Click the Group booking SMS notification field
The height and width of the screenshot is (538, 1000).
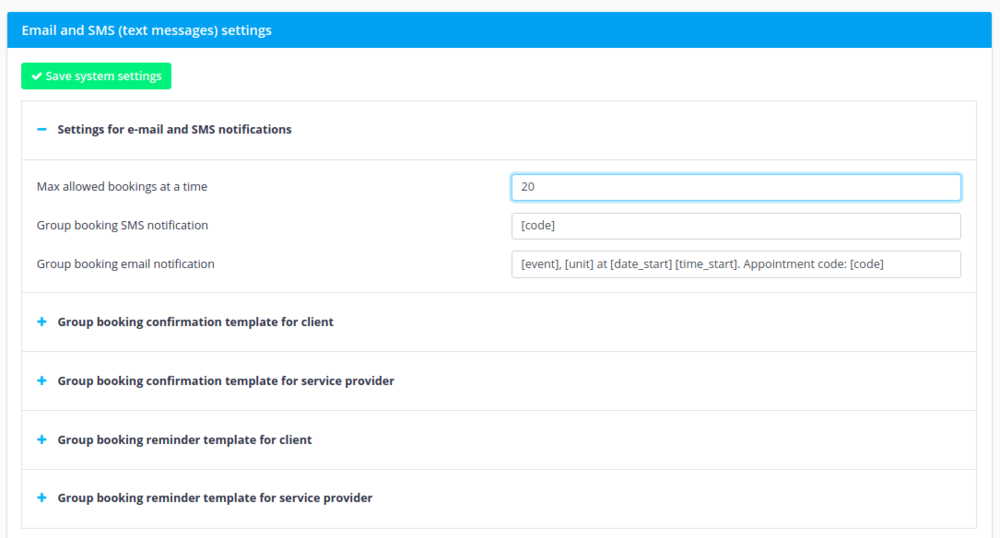click(x=735, y=226)
